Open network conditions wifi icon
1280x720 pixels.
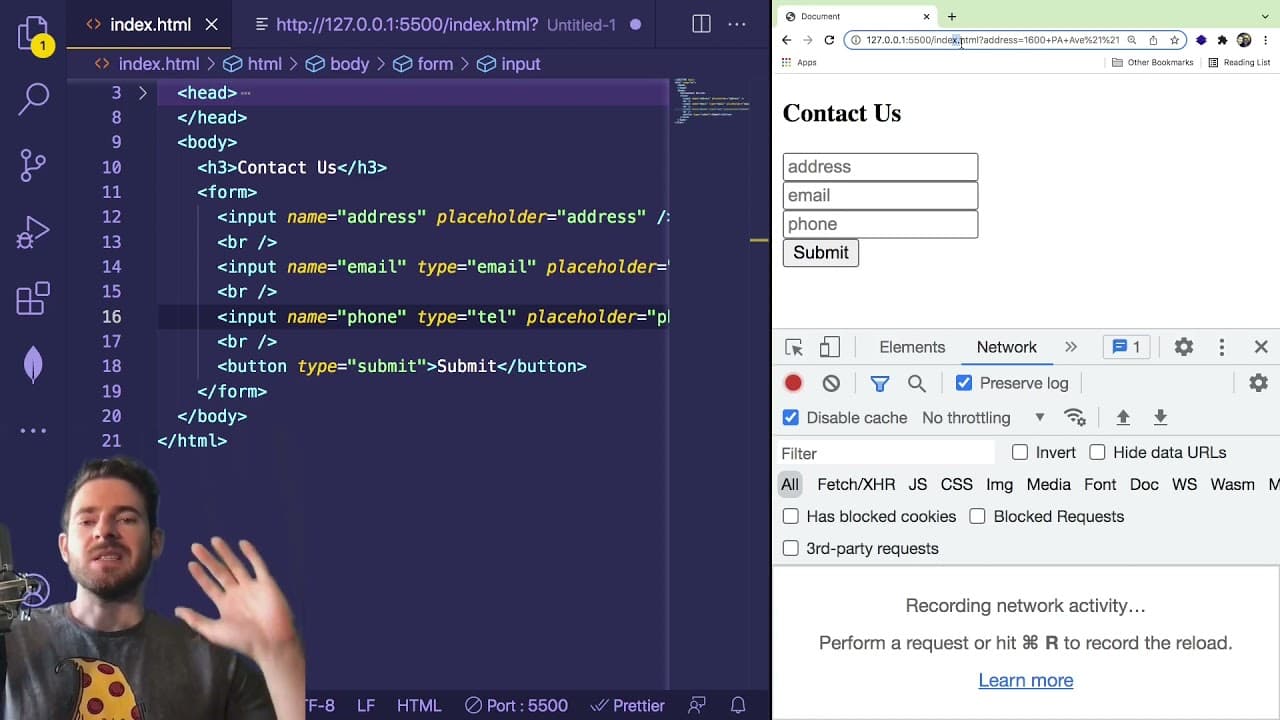click(1075, 418)
